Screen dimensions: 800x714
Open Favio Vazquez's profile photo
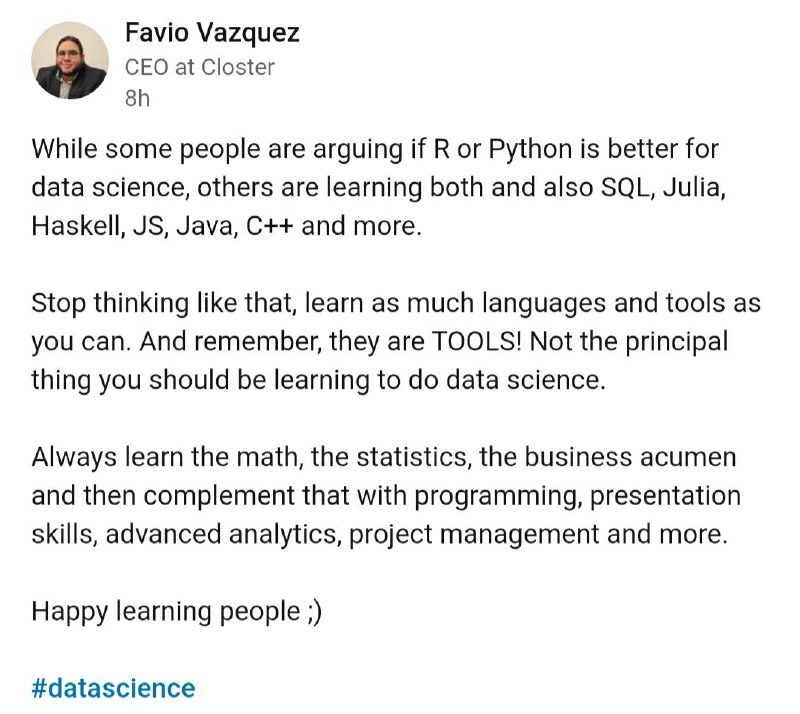pos(70,60)
